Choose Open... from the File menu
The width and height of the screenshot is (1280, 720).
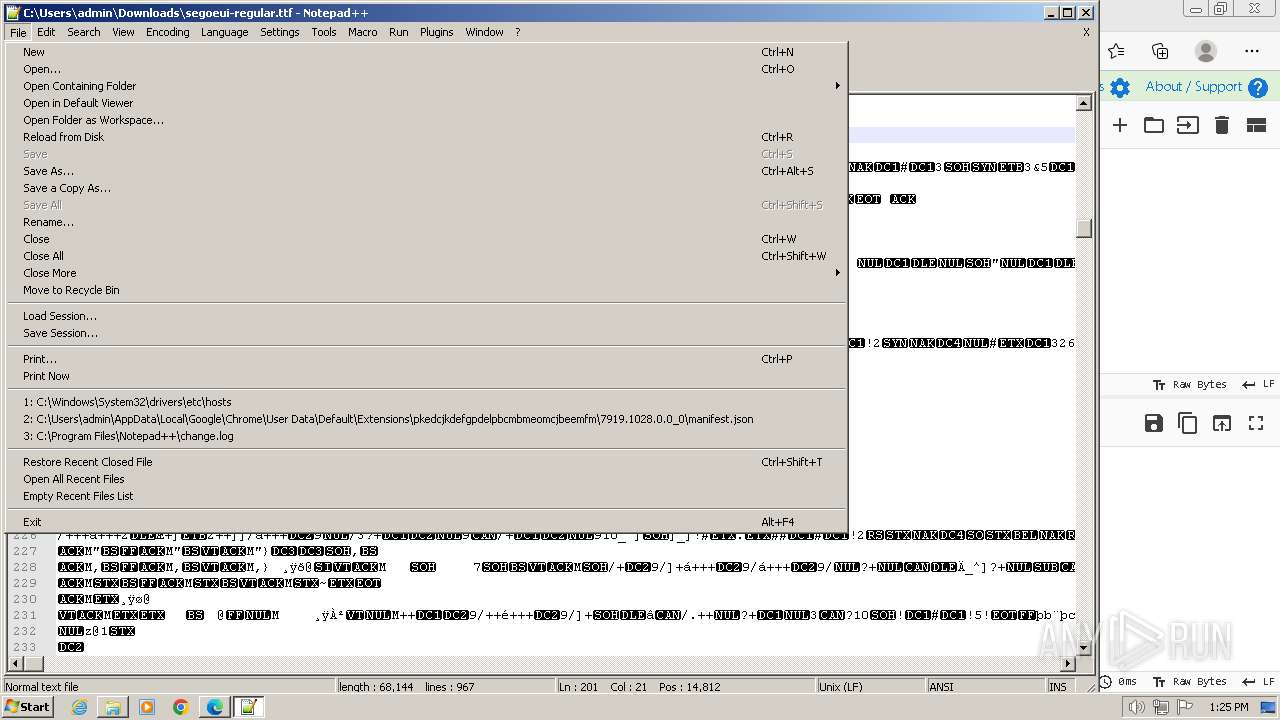pos(427,69)
